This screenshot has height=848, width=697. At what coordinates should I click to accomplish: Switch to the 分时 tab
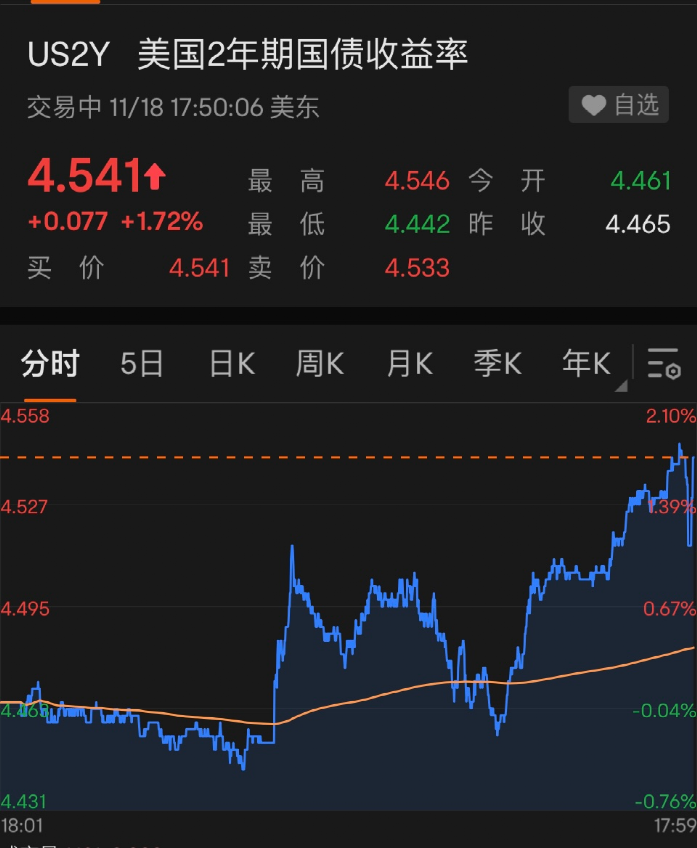(x=50, y=364)
